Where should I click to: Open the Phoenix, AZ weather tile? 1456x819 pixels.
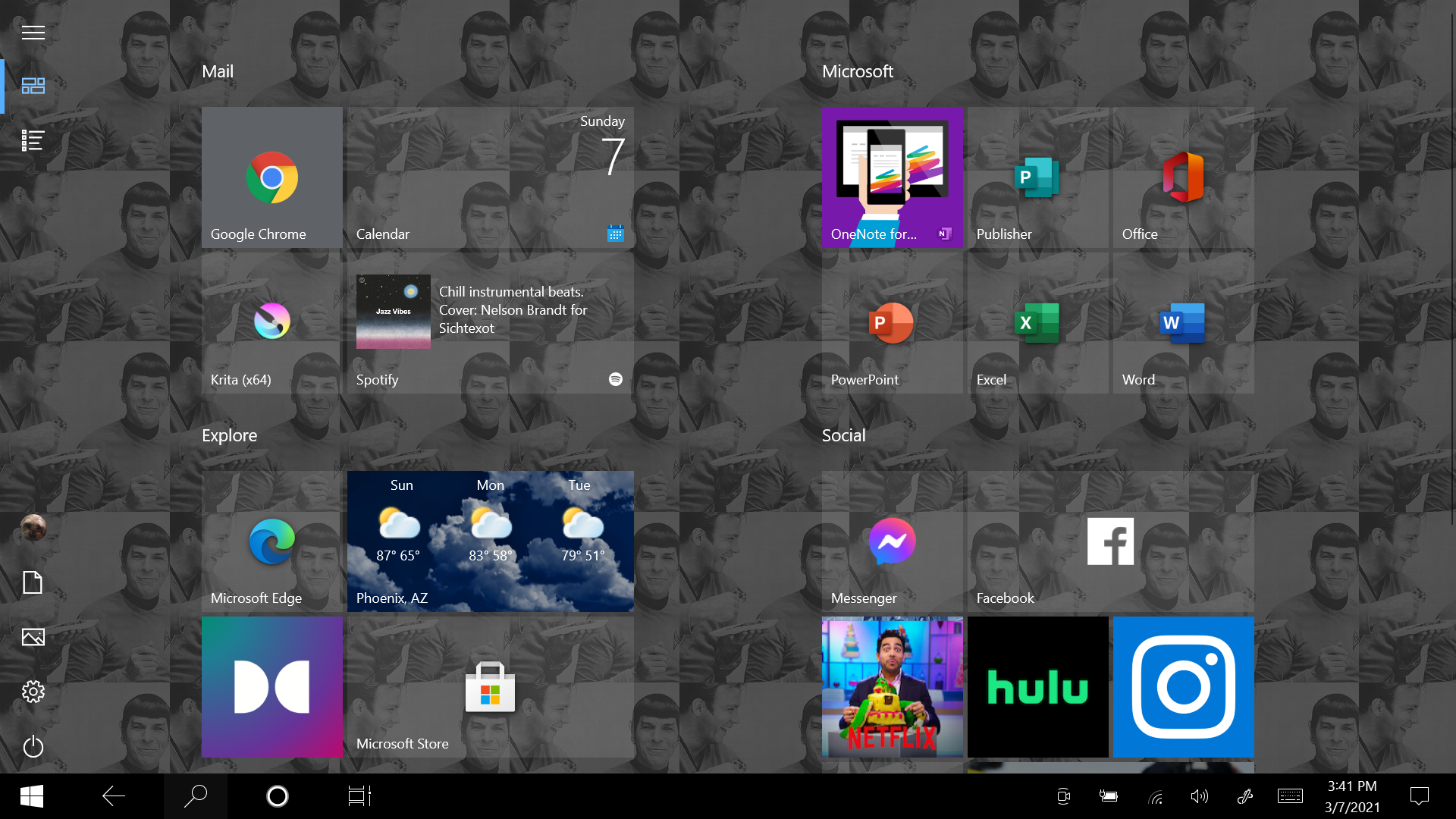[491, 541]
